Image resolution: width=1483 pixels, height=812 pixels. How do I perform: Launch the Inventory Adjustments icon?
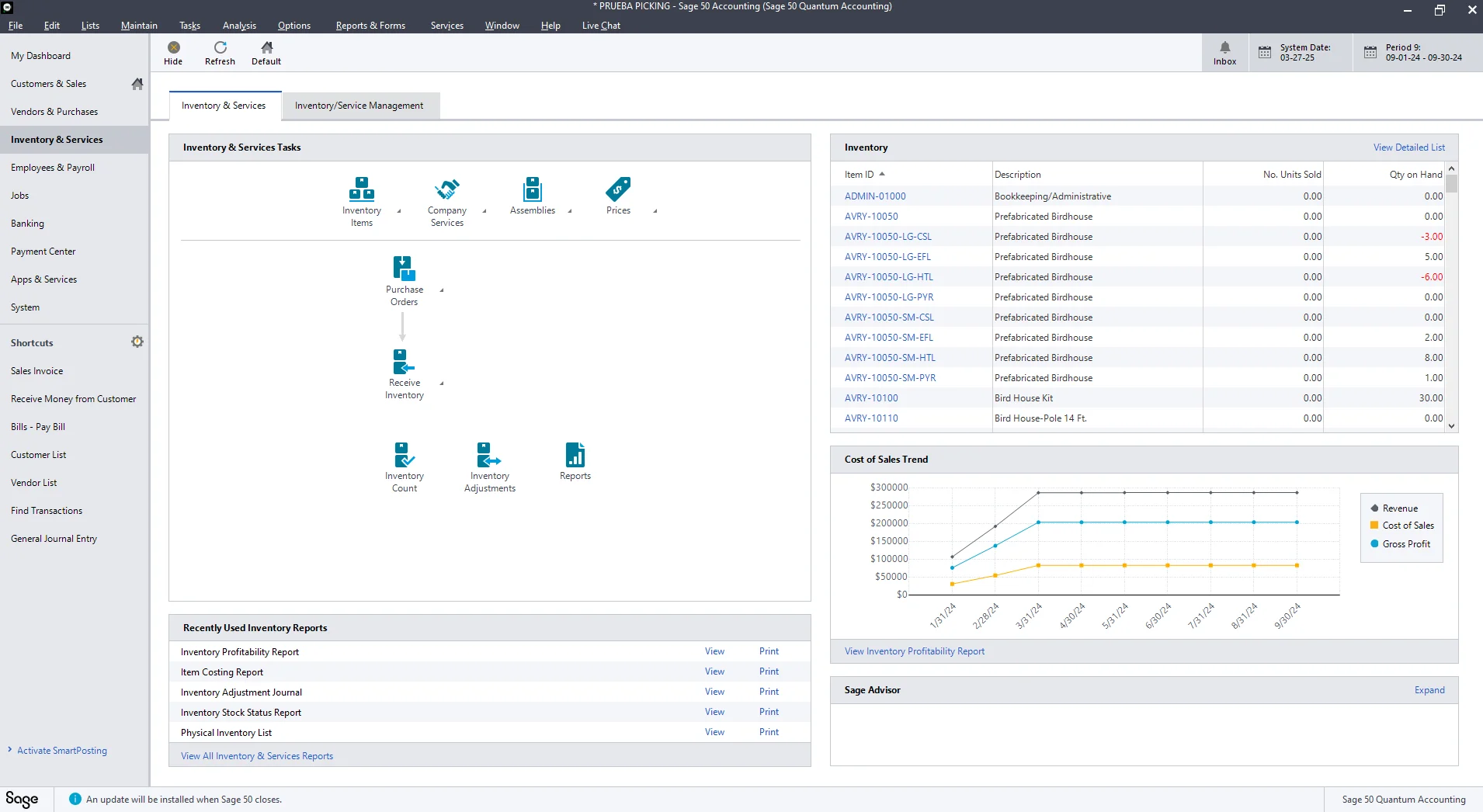point(489,455)
